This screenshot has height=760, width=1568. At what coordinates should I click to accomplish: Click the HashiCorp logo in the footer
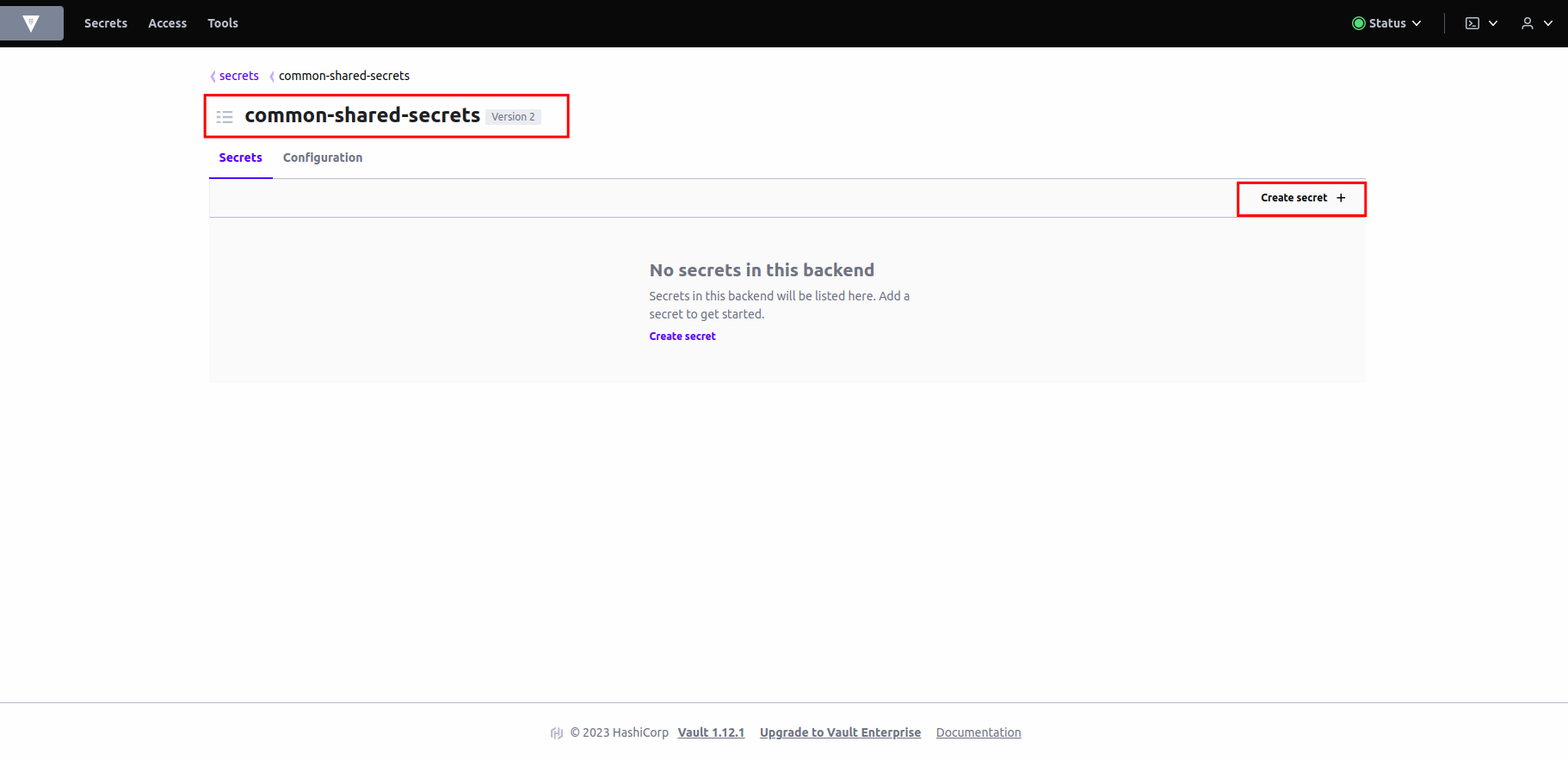(x=557, y=732)
